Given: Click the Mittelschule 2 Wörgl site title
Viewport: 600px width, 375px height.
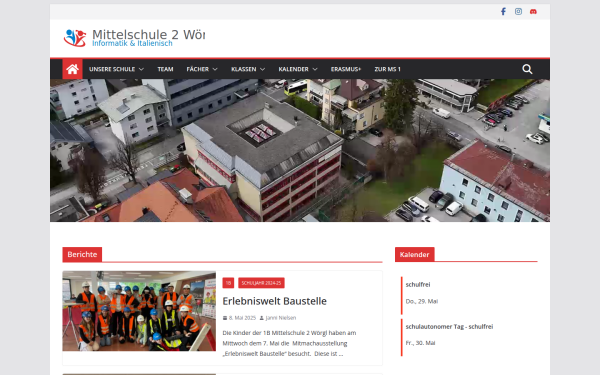Looking at the screenshot, I should coord(148,34).
